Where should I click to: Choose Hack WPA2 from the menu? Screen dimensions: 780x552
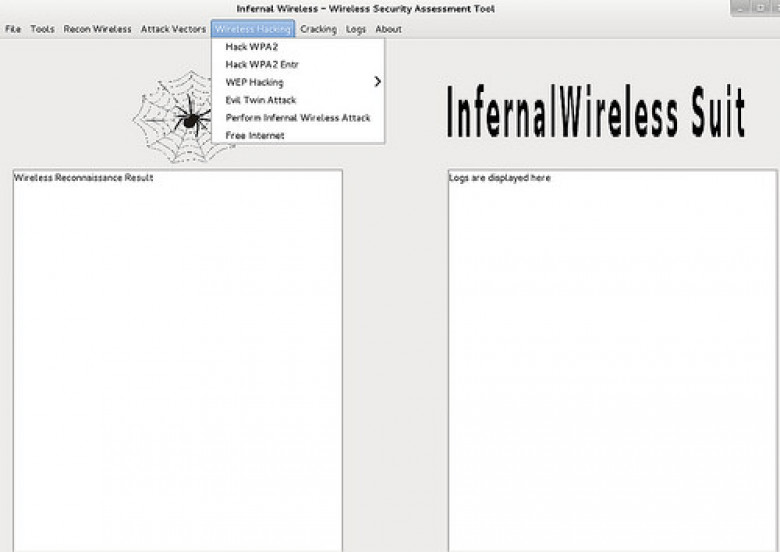coord(298,47)
